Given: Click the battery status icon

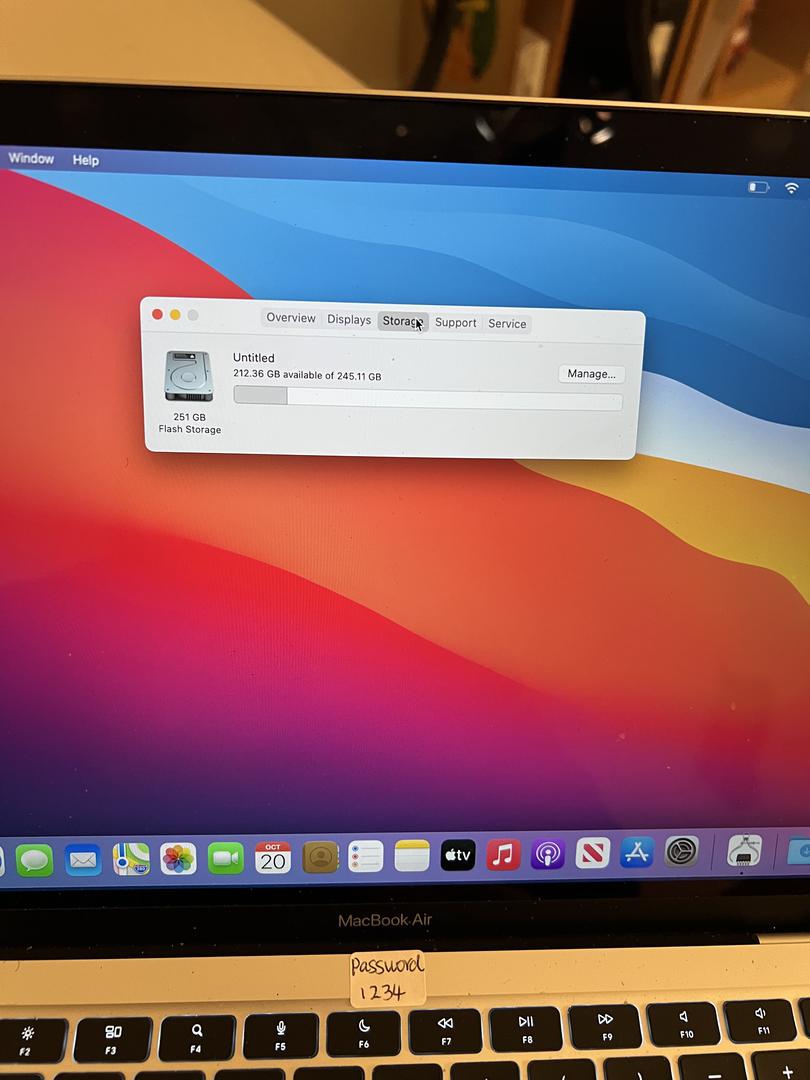Looking at the screenshot, I should tap(758, 187).
